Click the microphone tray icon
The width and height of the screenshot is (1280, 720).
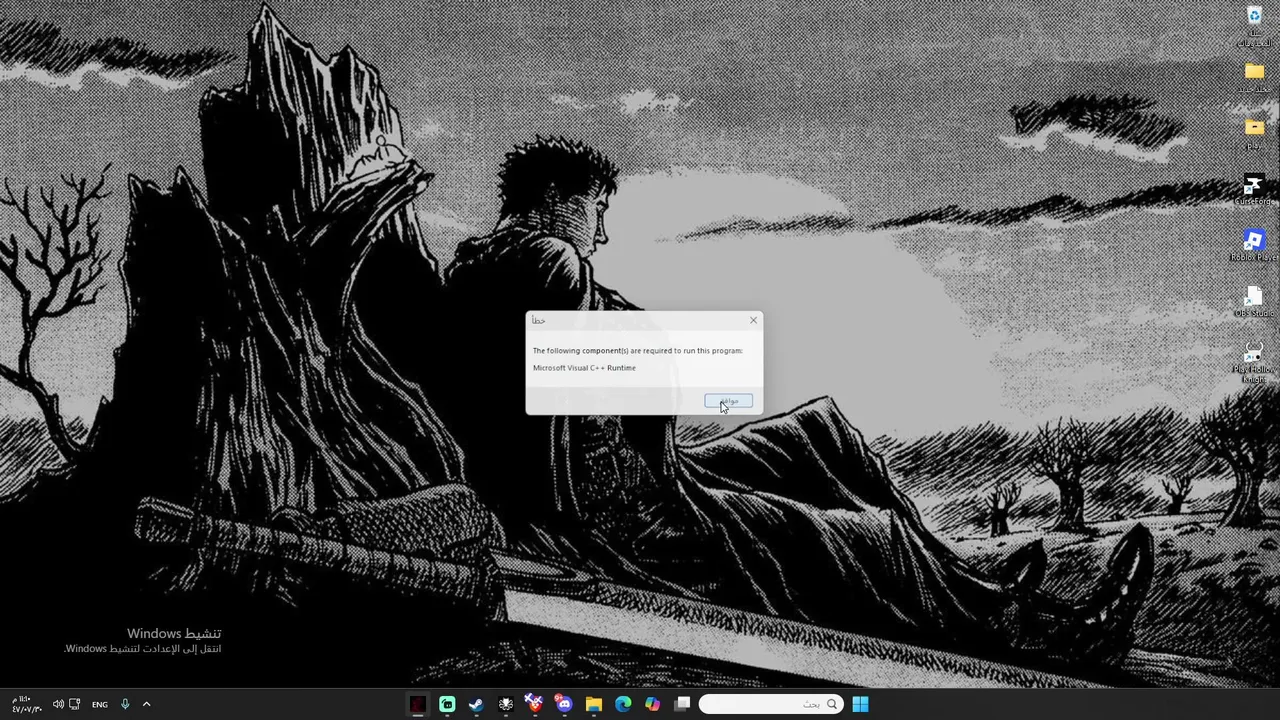125,704
